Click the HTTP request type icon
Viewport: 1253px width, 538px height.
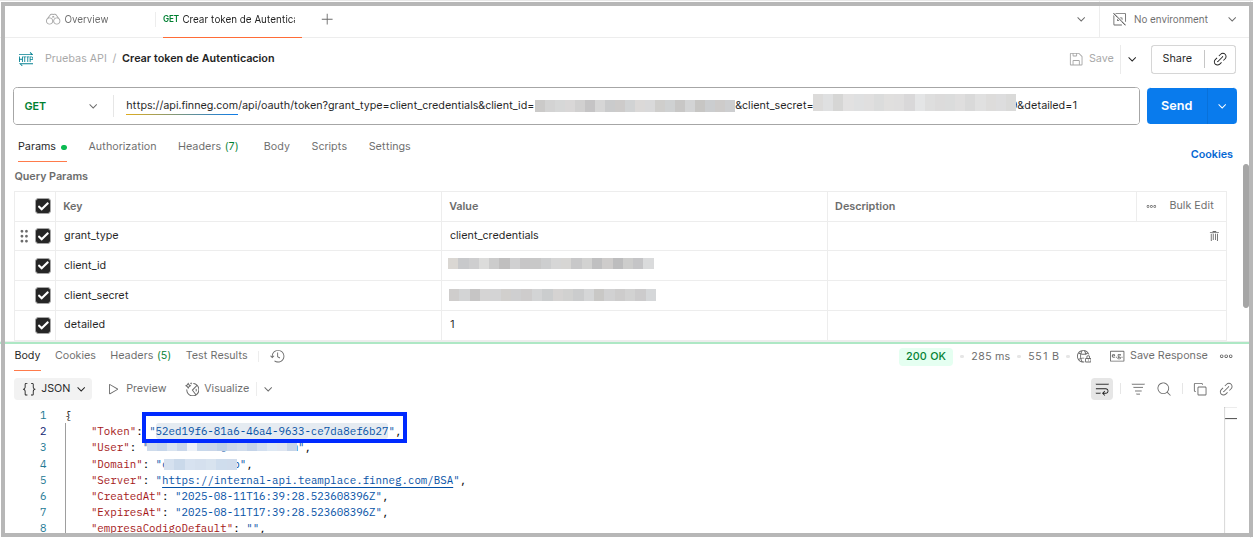26,59
